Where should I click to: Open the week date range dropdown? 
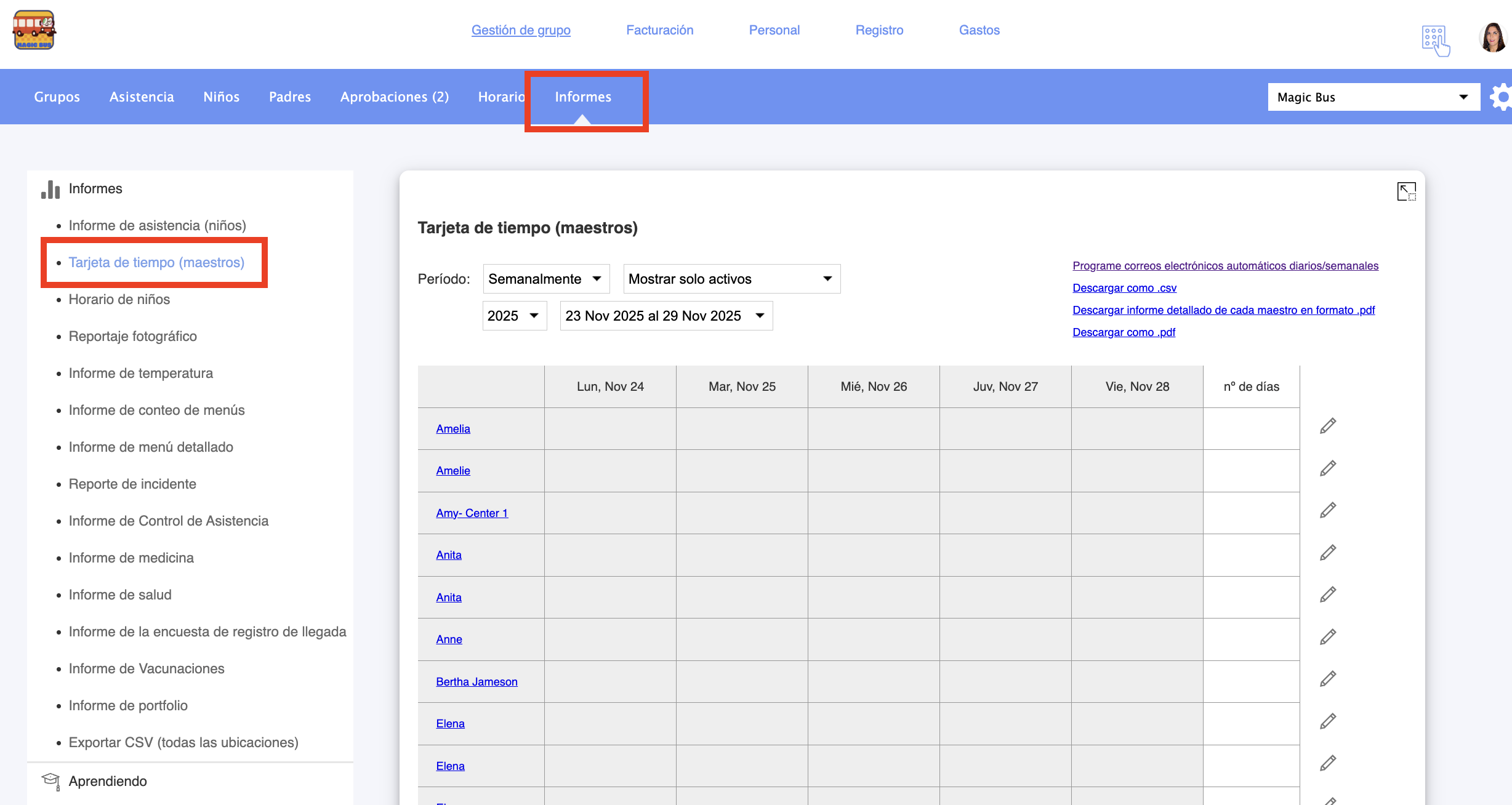click(666, 316)
